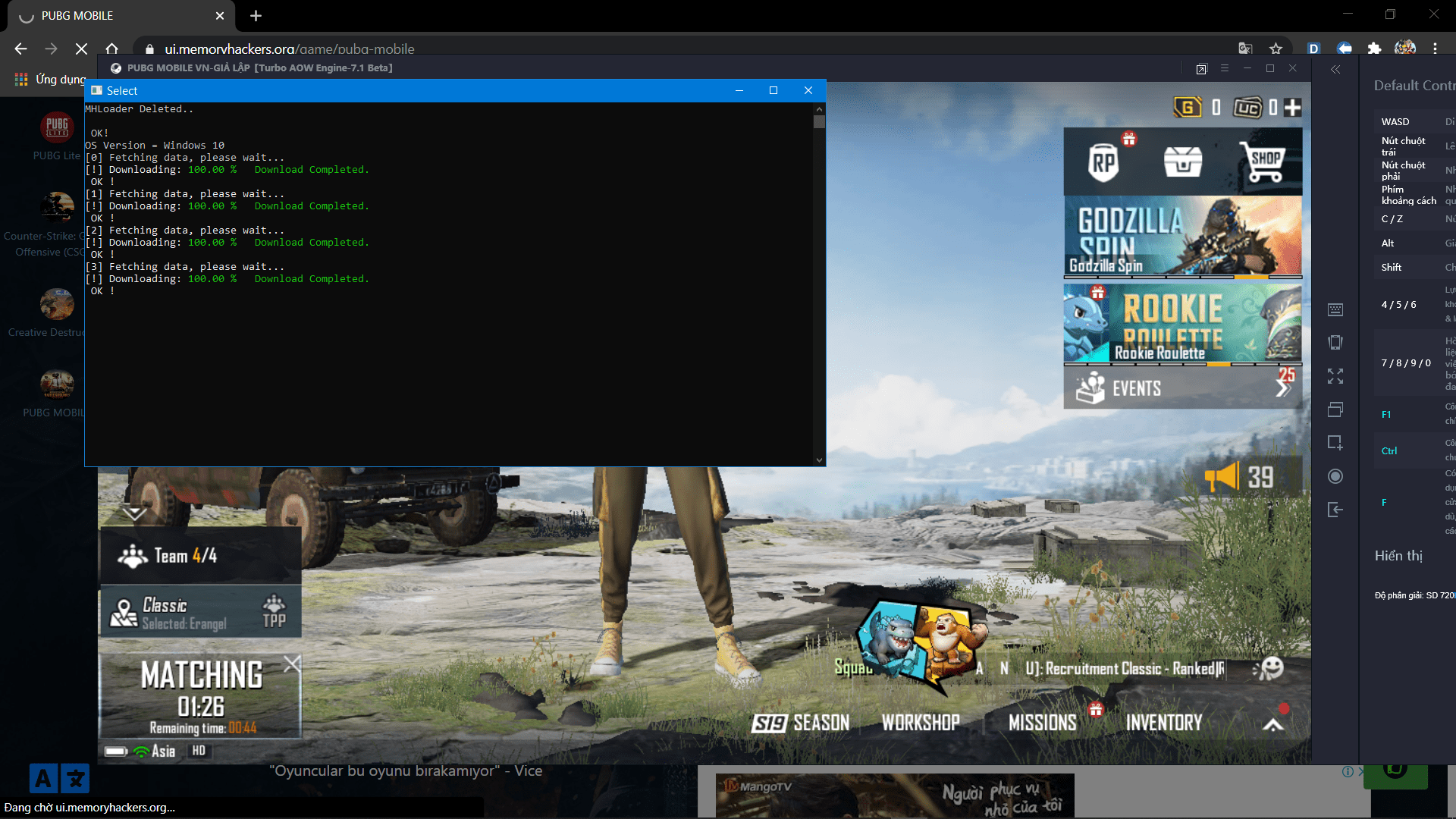Start the emulator screen record icon
Image resolution: width=1456 pixels, height=819 pixels.
point(1335,476)
